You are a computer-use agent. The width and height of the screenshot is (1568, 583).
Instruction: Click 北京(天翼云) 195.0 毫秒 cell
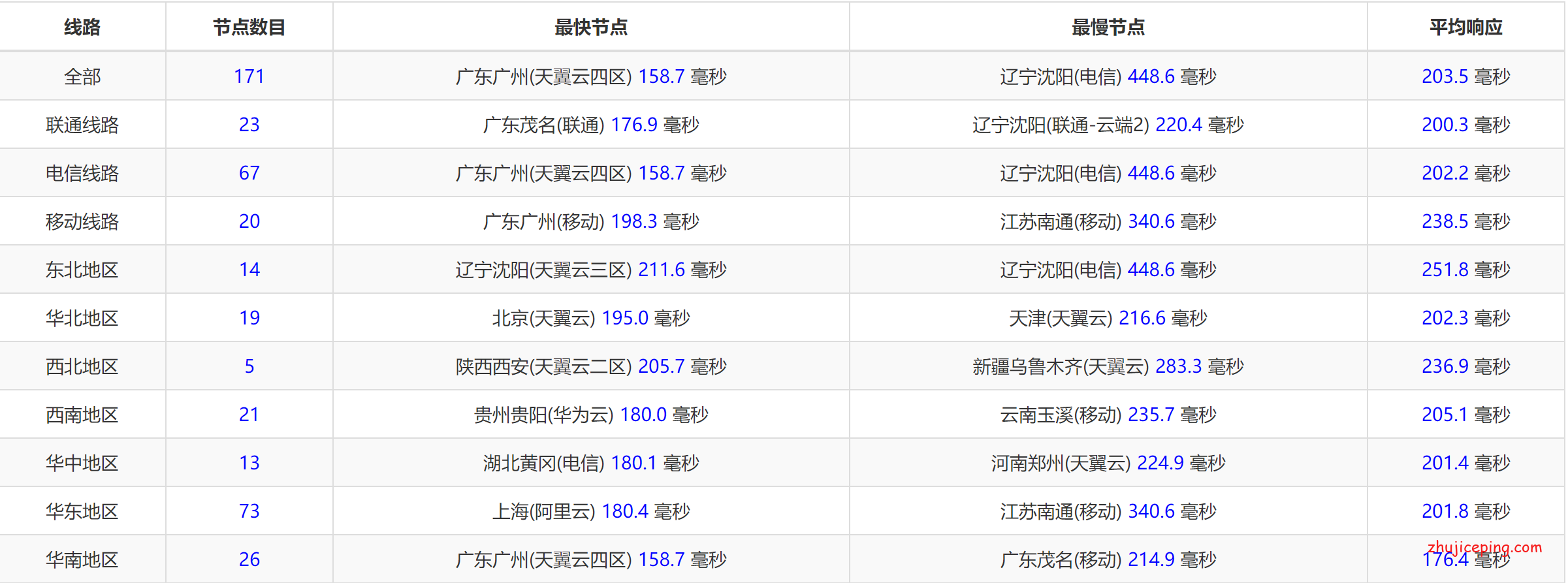591,318
